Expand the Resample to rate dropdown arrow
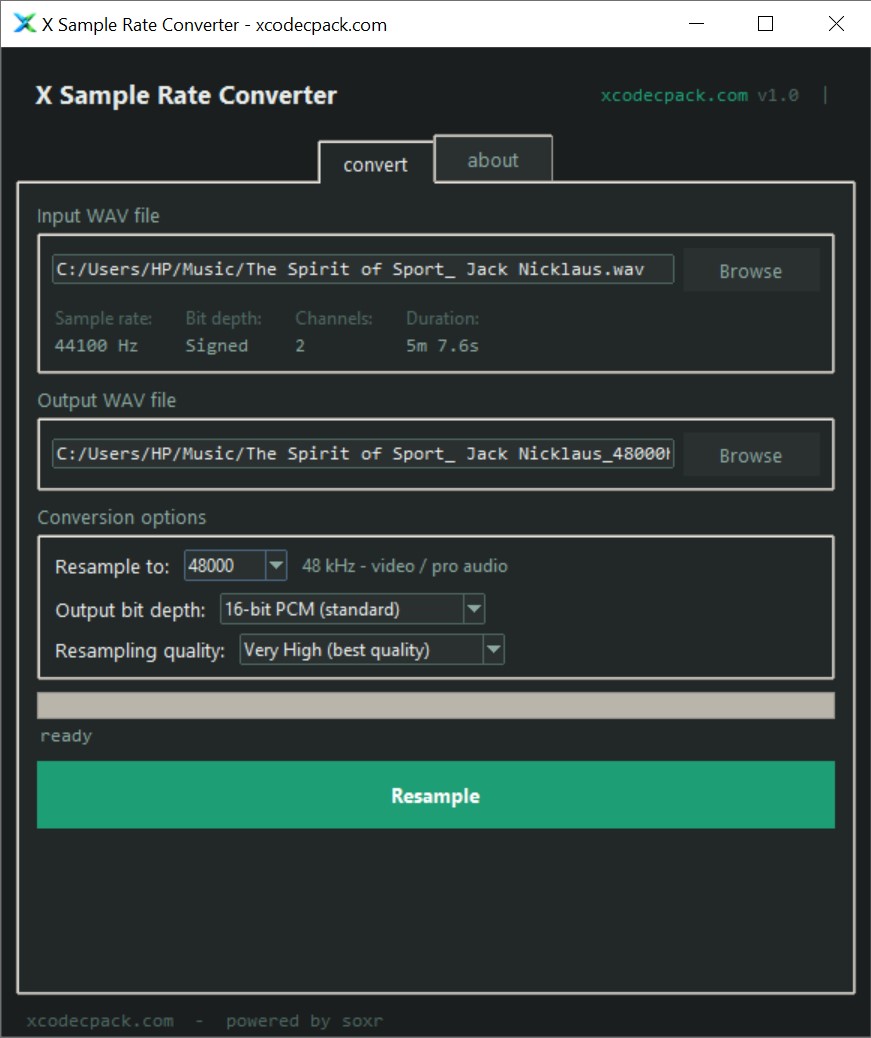 pos(276,566)
